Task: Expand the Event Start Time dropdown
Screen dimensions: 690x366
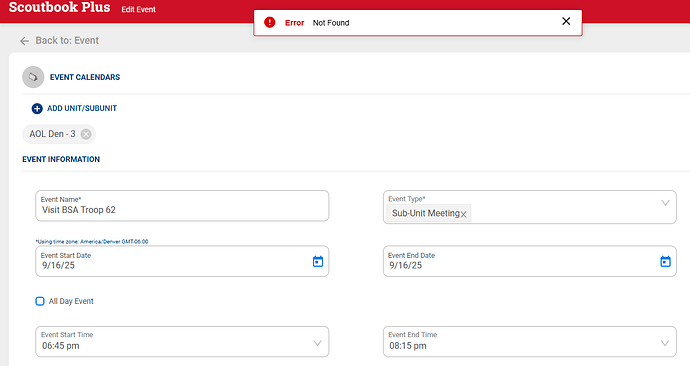Action: tap(317, 343)
